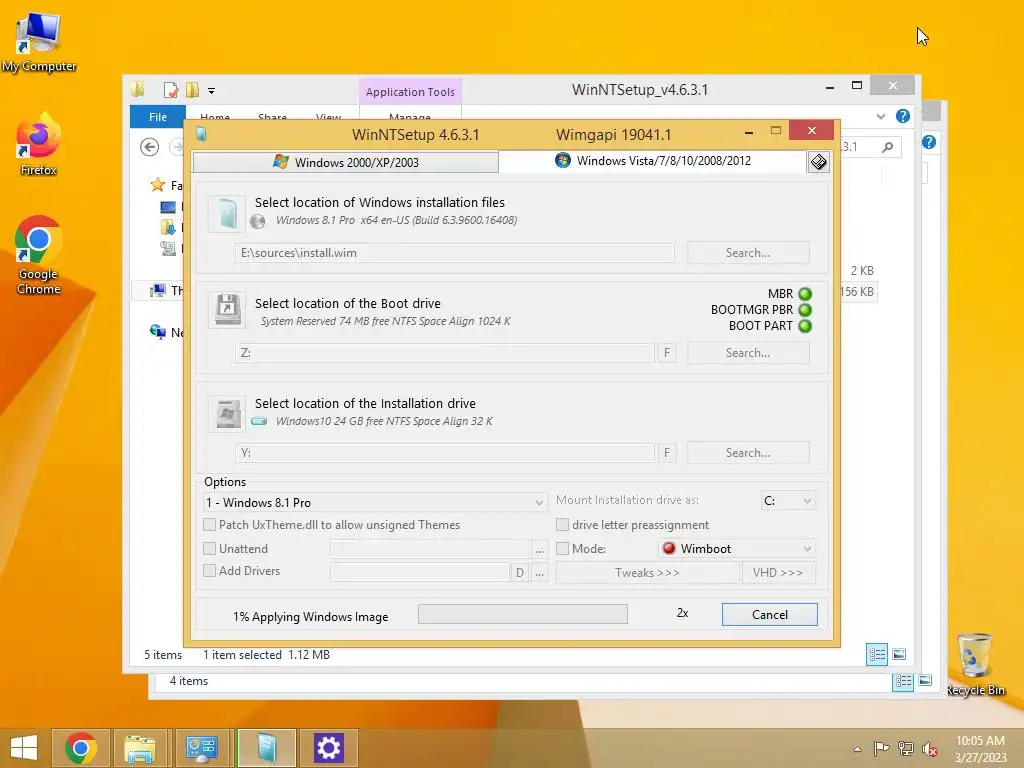Image resolution: width=1024 pixels, height=768 pixels.
Task: Cancel applying the Windows image
Action: 769,615
